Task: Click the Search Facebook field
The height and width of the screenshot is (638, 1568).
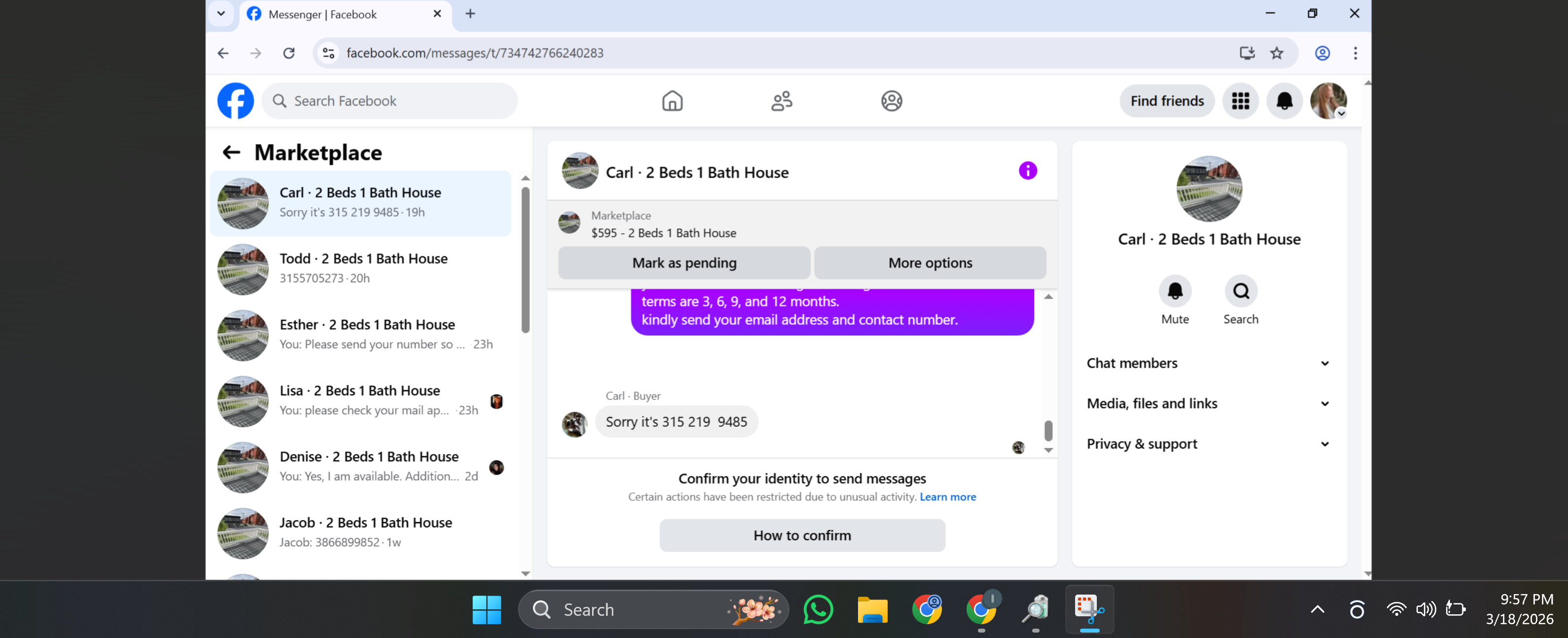Action: coord(390,101)
